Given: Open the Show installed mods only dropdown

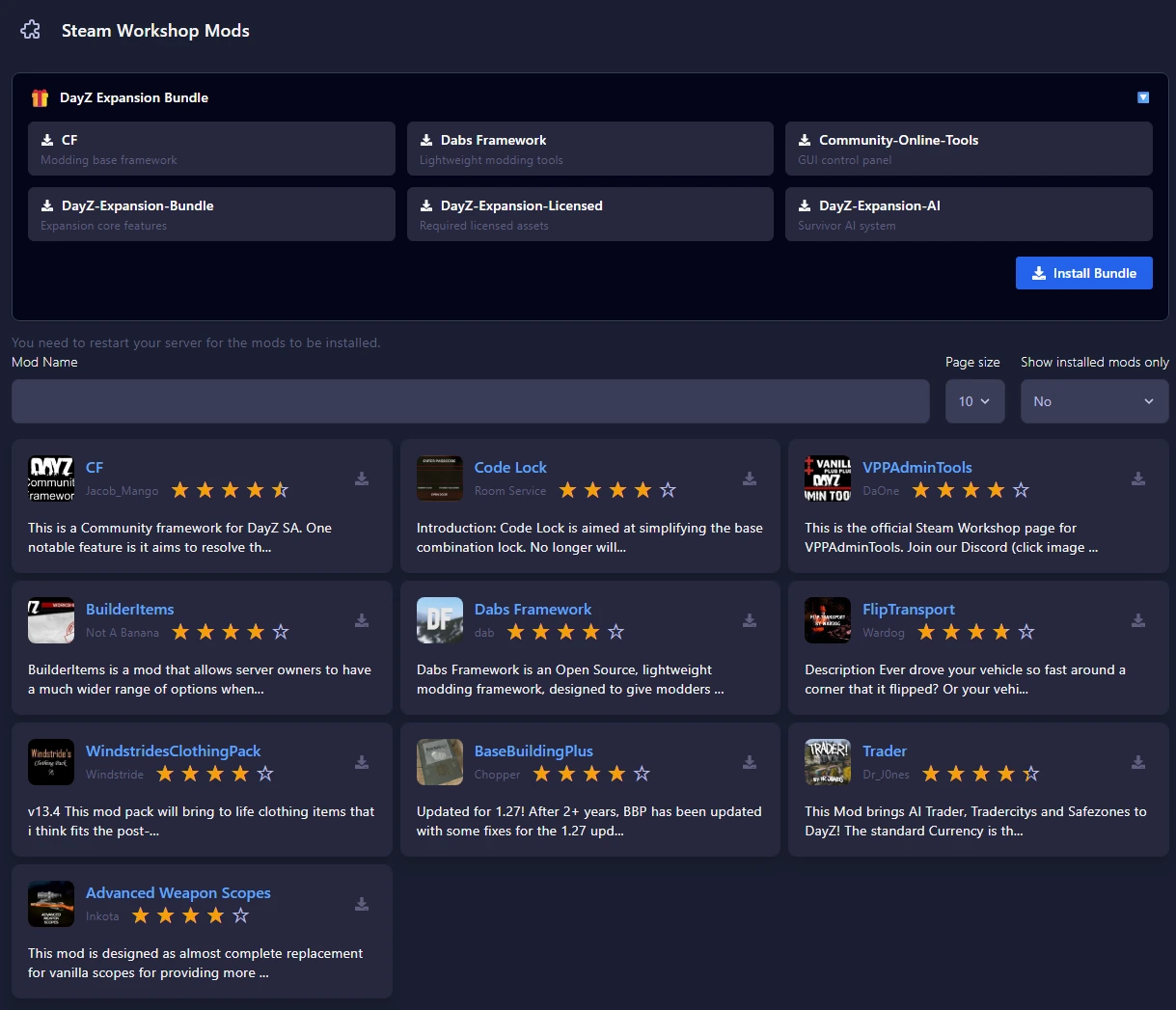Looking at the screenshot, I should [x=1094, y=400].
